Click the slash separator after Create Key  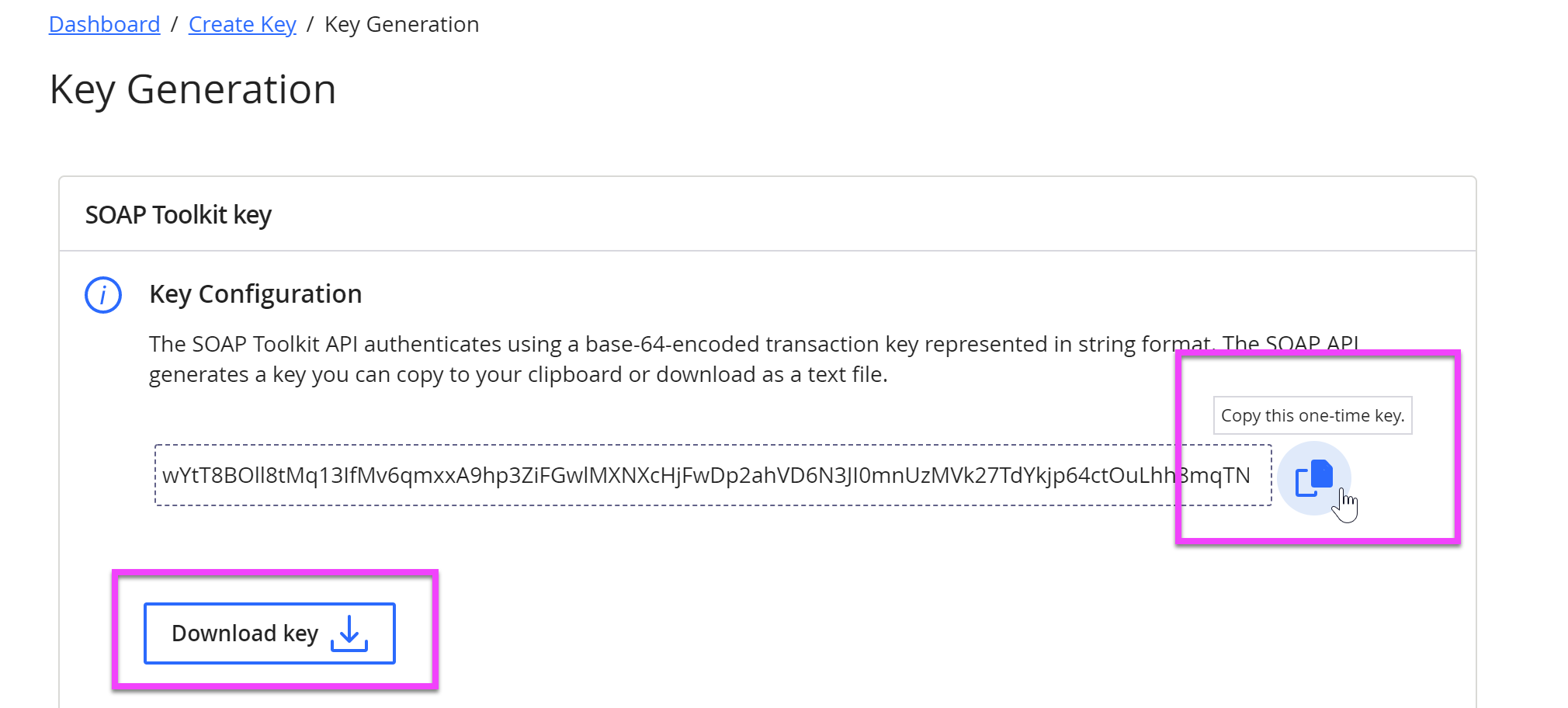click(x=310, y=25)
